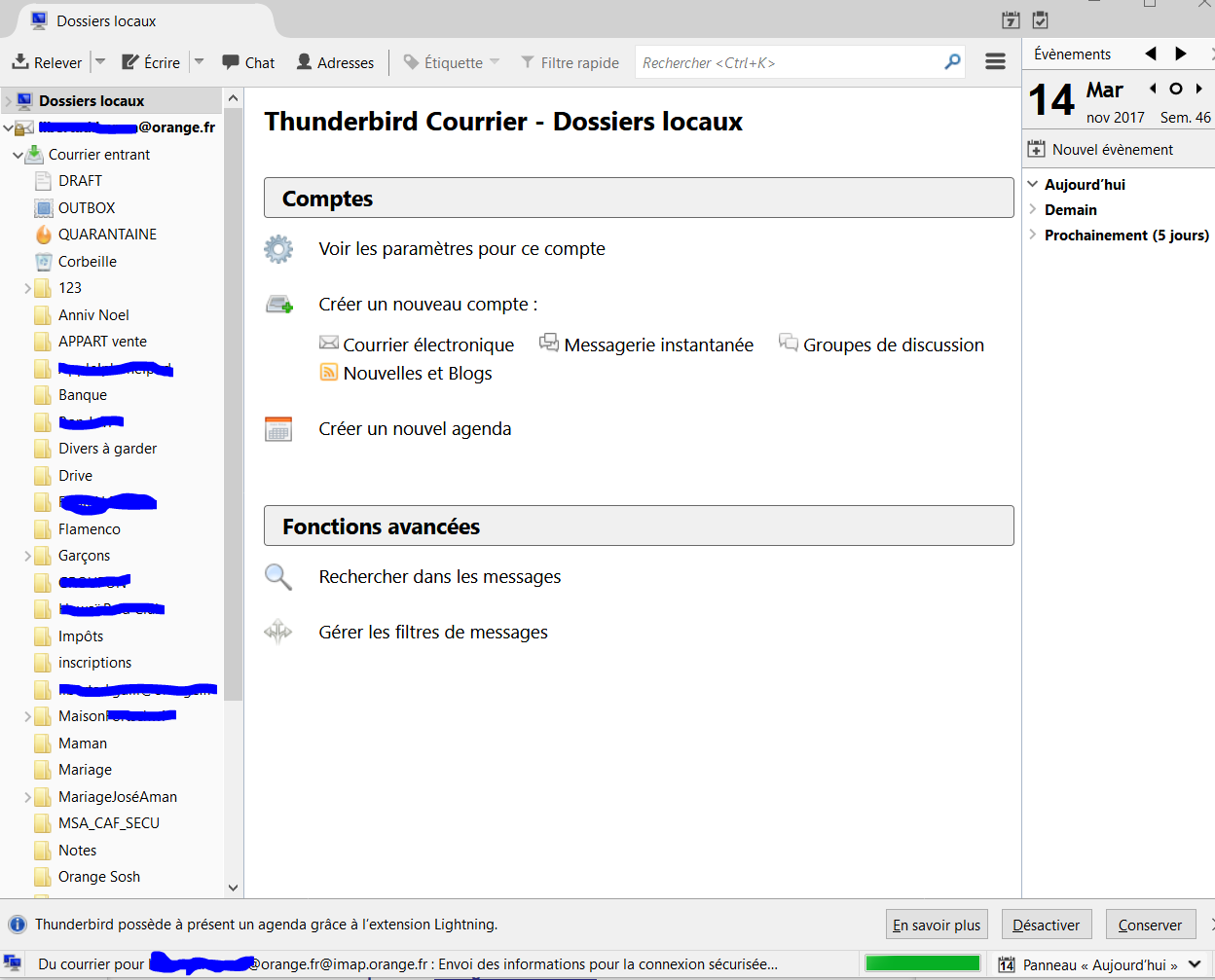Click the green progress bar in the status bar
This screenshot has width=1215, height=980.
tap(923, 962)
